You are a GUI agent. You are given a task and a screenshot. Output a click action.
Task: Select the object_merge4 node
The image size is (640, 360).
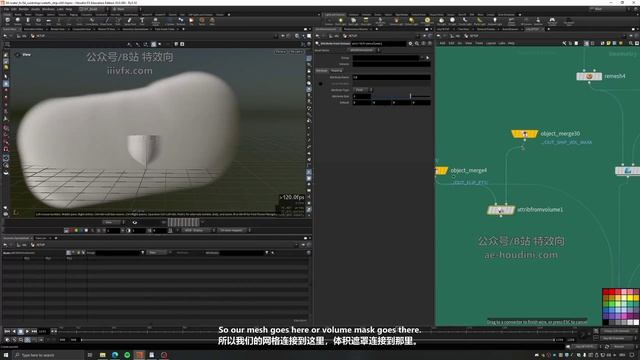[x=441, y=171]
